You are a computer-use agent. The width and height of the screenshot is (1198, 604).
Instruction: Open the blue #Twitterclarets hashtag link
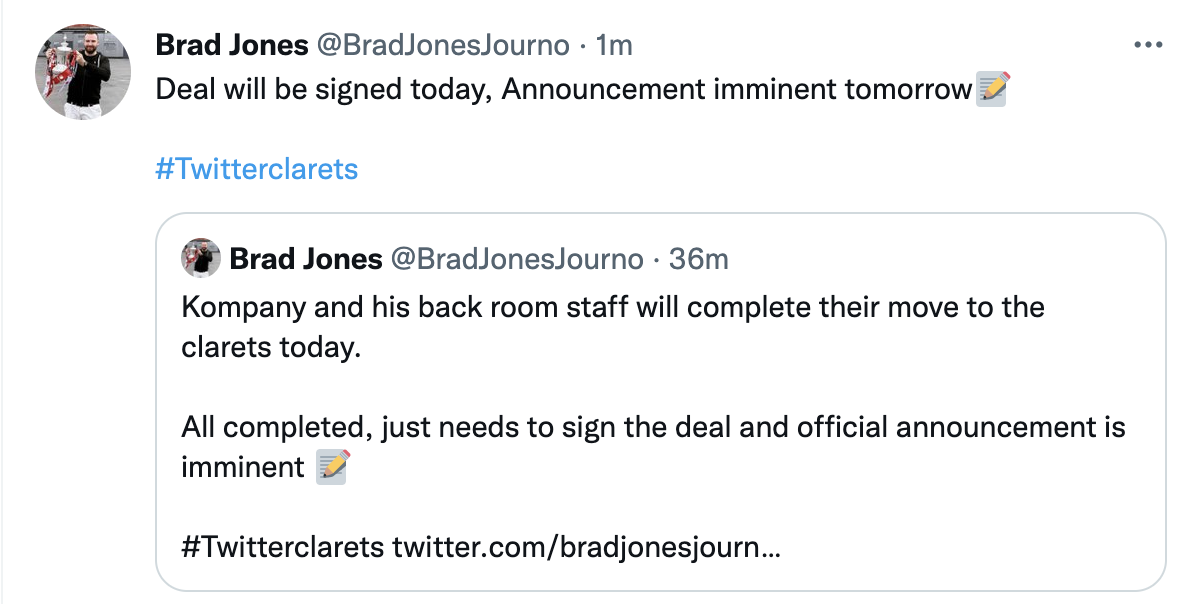point(256,168)
